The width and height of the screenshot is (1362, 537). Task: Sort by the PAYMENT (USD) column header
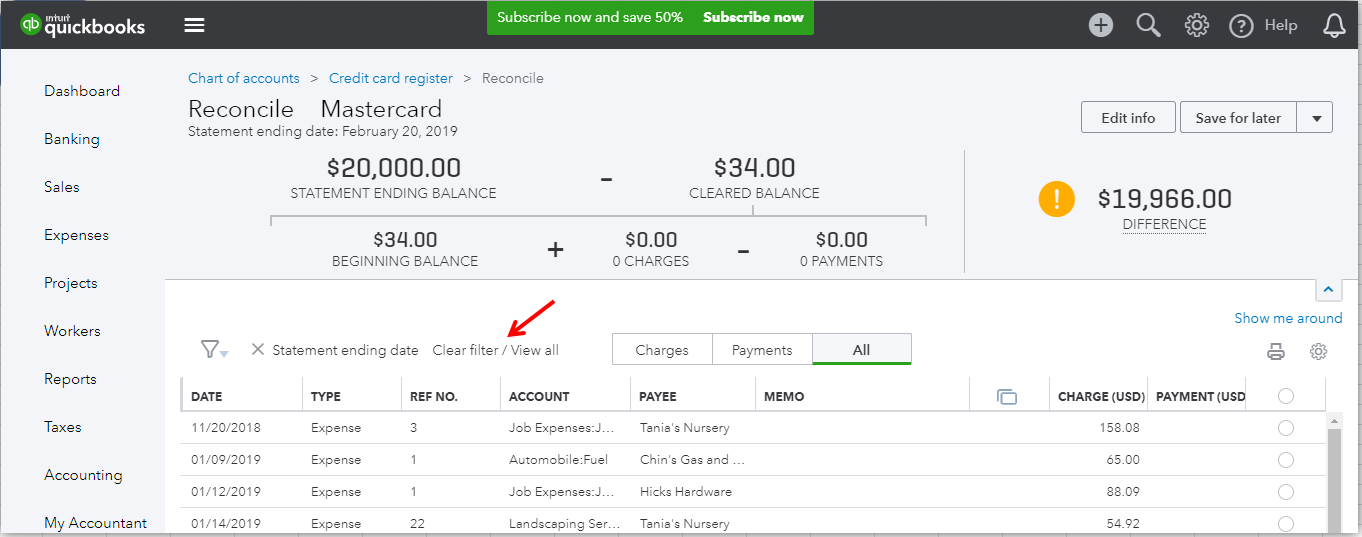click(x=1201, y=397)
